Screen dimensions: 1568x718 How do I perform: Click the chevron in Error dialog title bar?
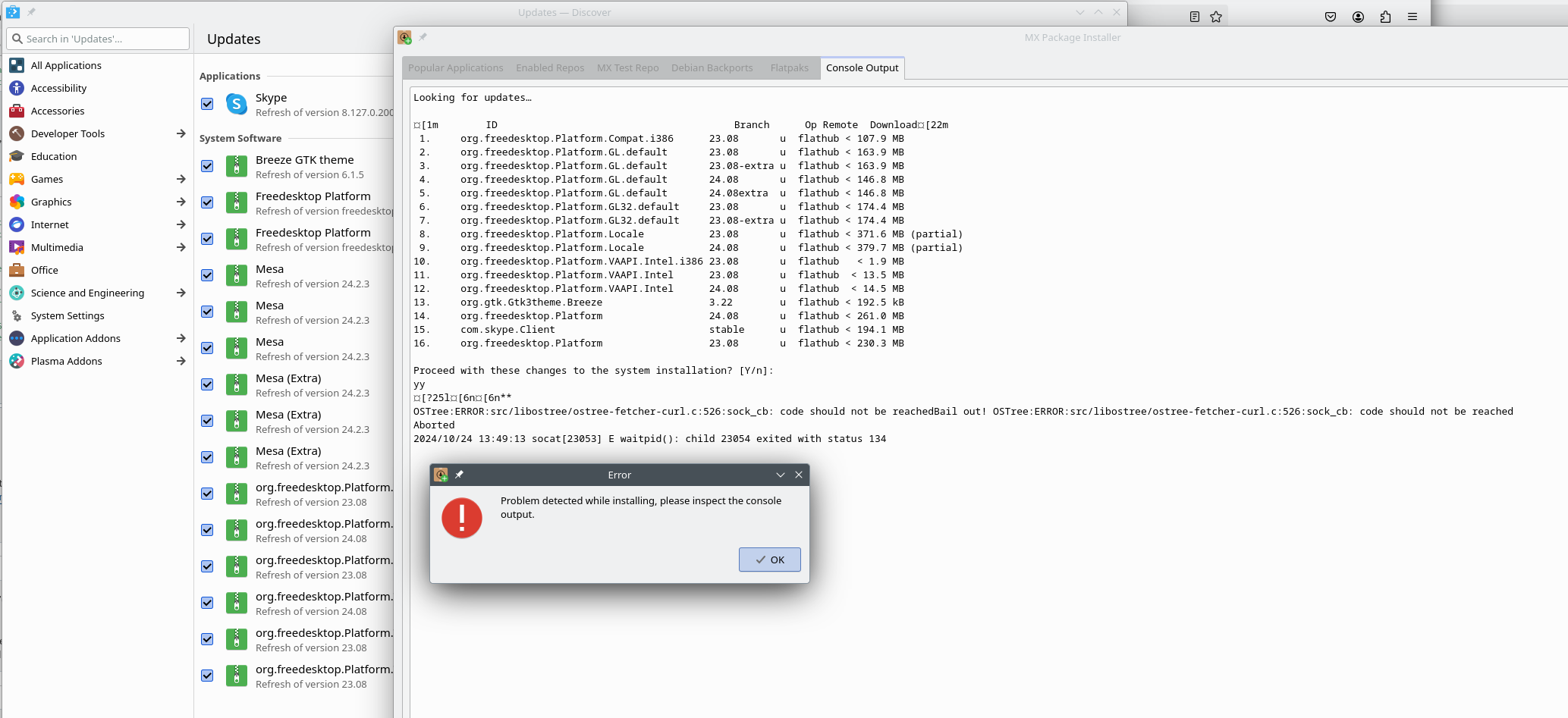tap(780, 475)
